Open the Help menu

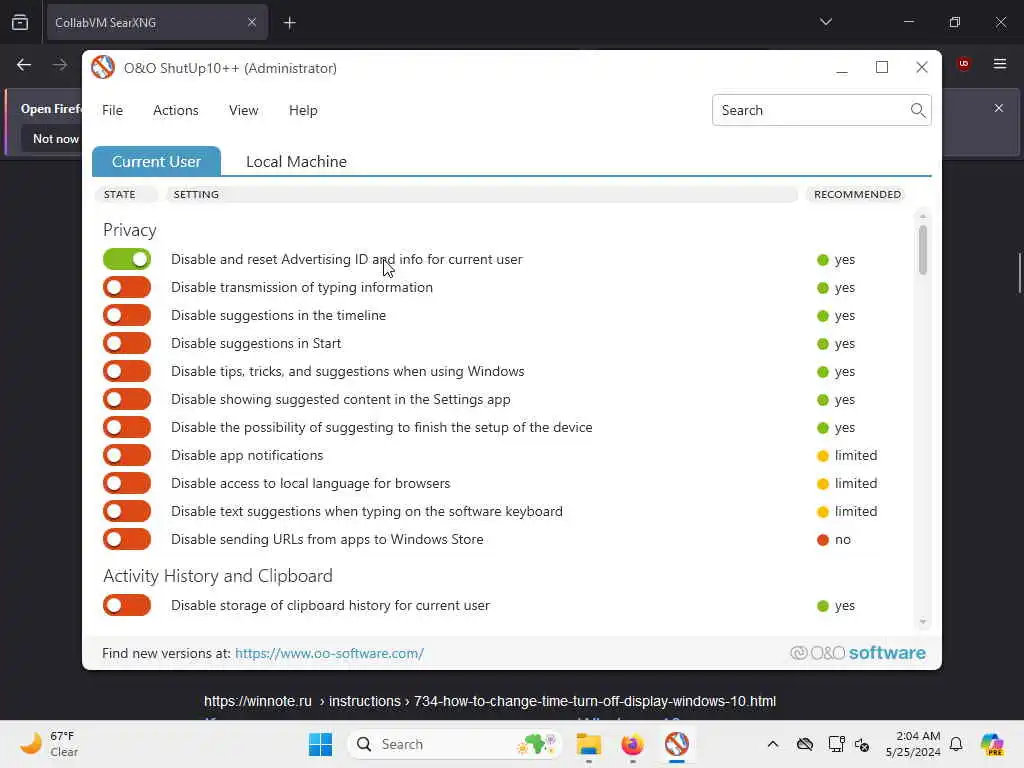[303, 110]
